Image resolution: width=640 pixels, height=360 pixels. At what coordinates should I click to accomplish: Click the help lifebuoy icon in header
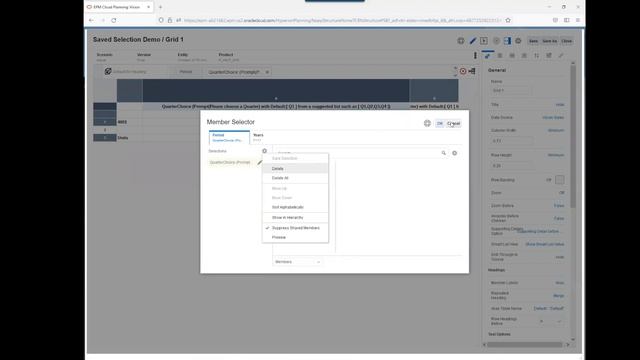[x=461, y=41]
